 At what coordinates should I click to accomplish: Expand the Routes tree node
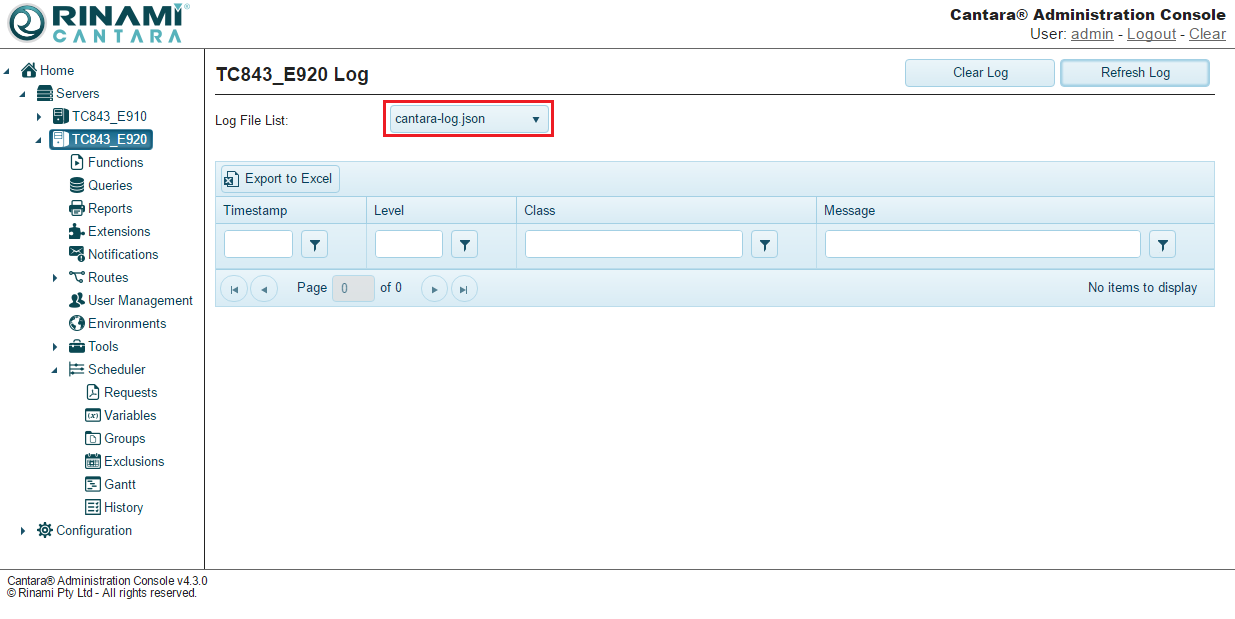pyautogui.click(x=55, y=278)
